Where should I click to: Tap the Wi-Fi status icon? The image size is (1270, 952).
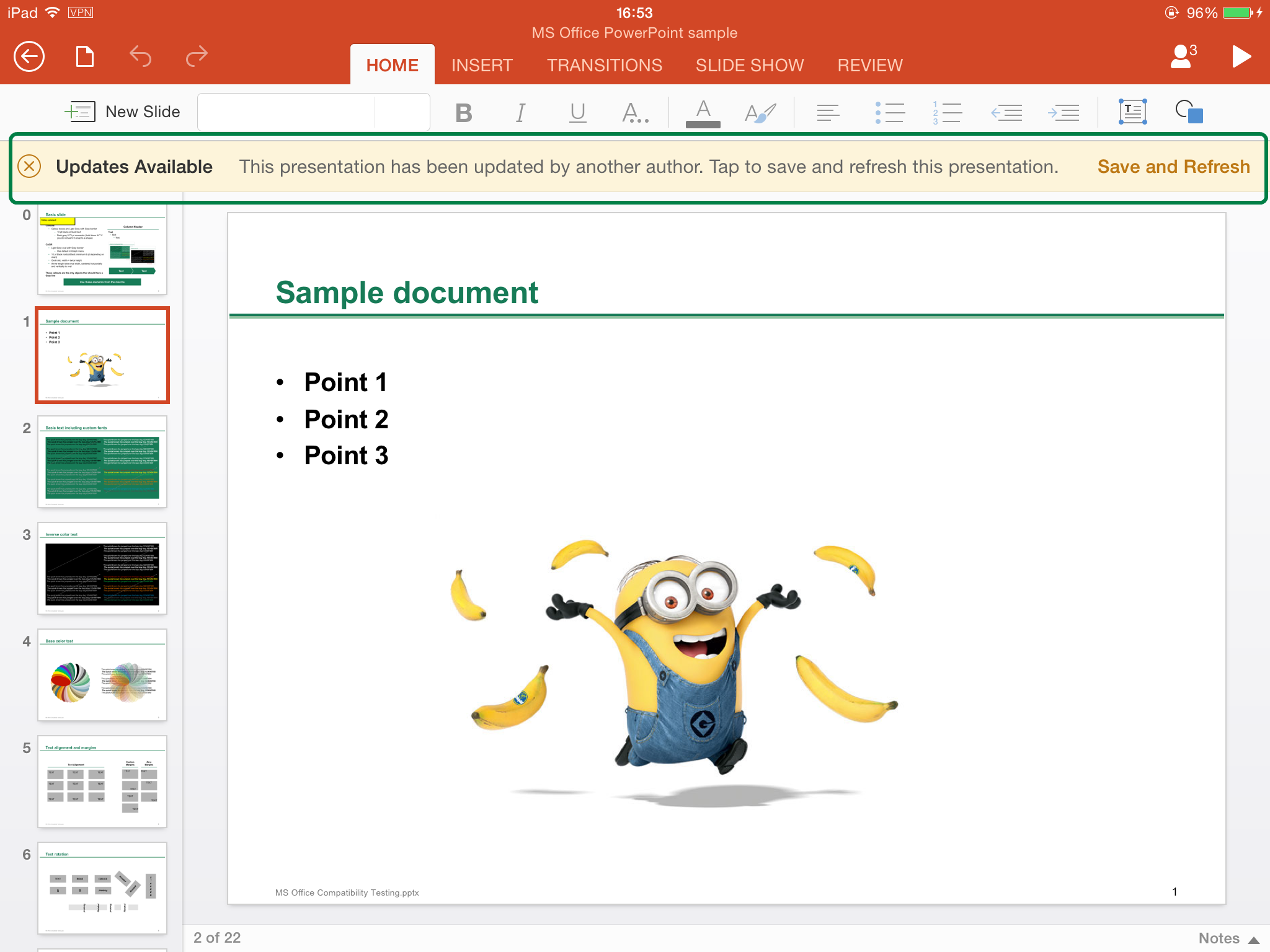pos(53,12)
